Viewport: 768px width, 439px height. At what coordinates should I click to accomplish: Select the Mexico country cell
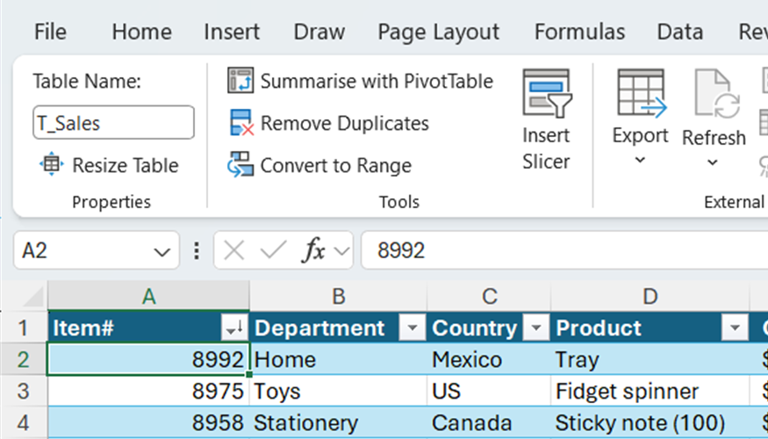[x=489, y=359]
